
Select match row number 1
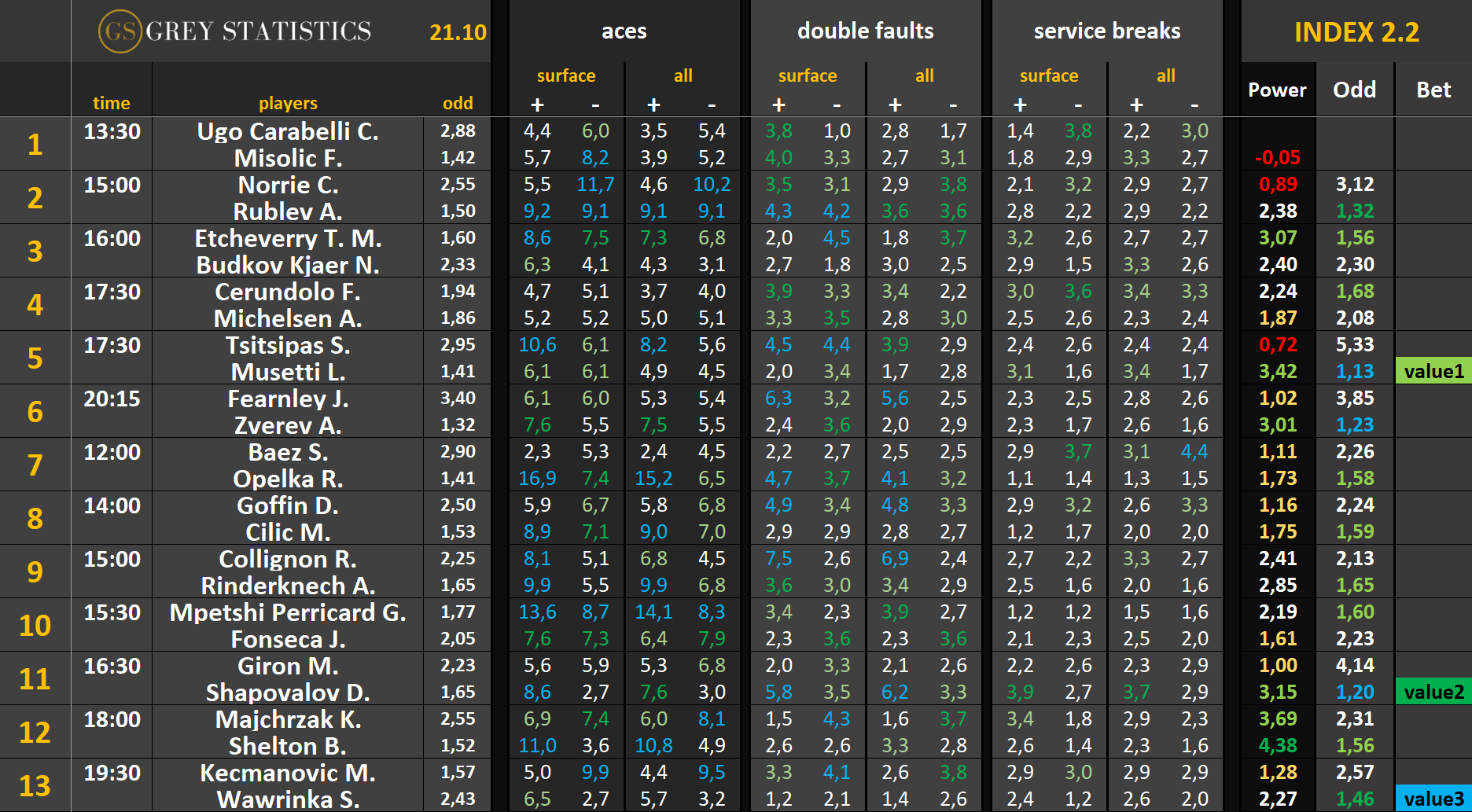pyautogui.click(x=35, y=144)
